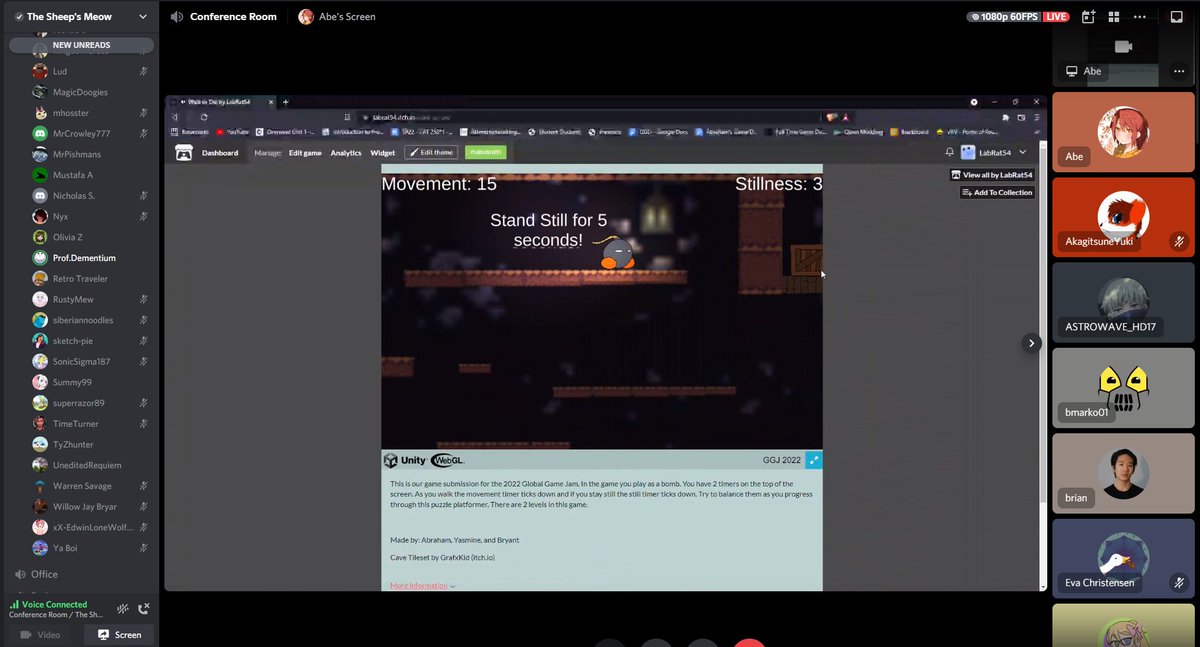Click the back arrow in shared browser

[176, 117]
